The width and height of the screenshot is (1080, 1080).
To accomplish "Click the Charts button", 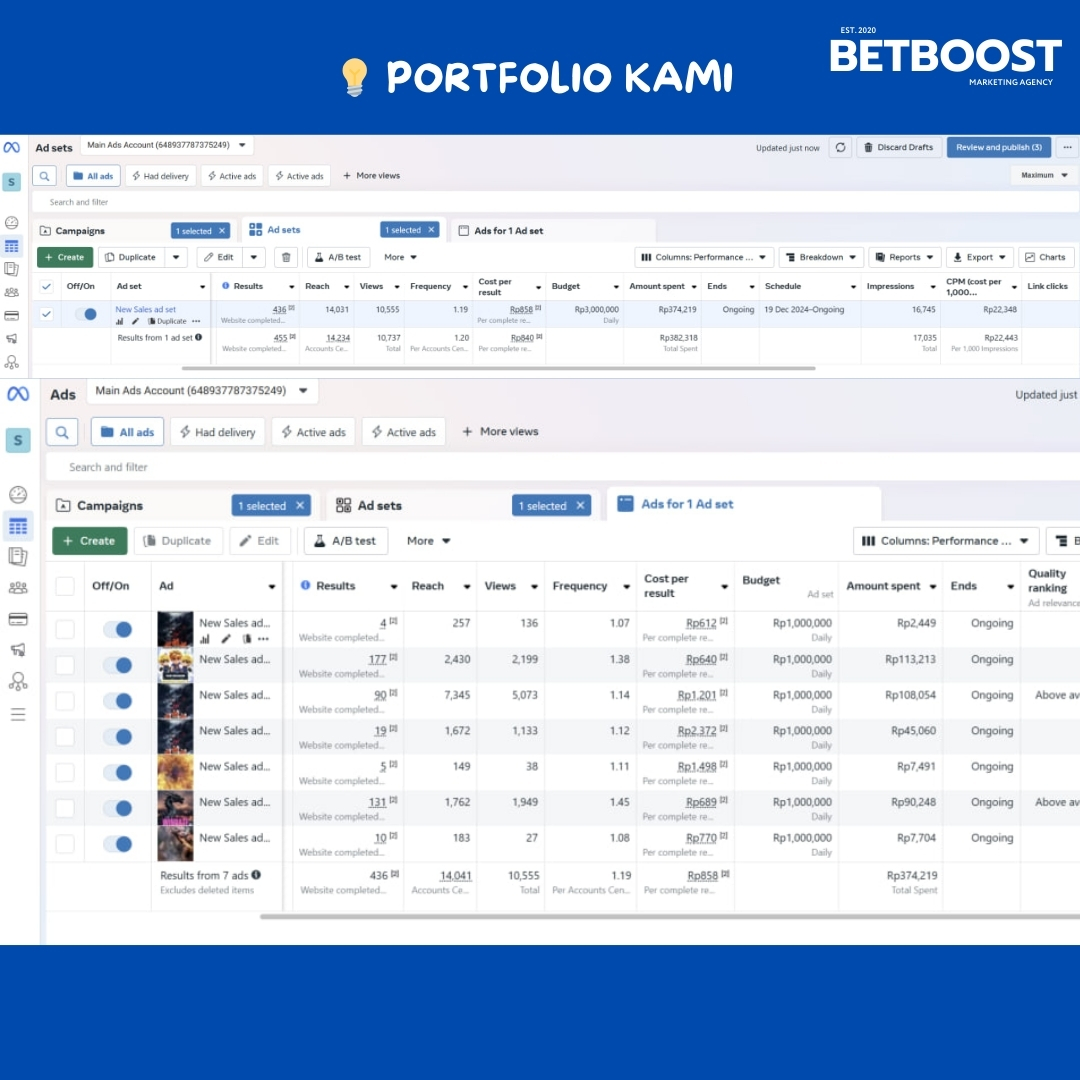I will pyautogui.click(x=1046, y=257).
